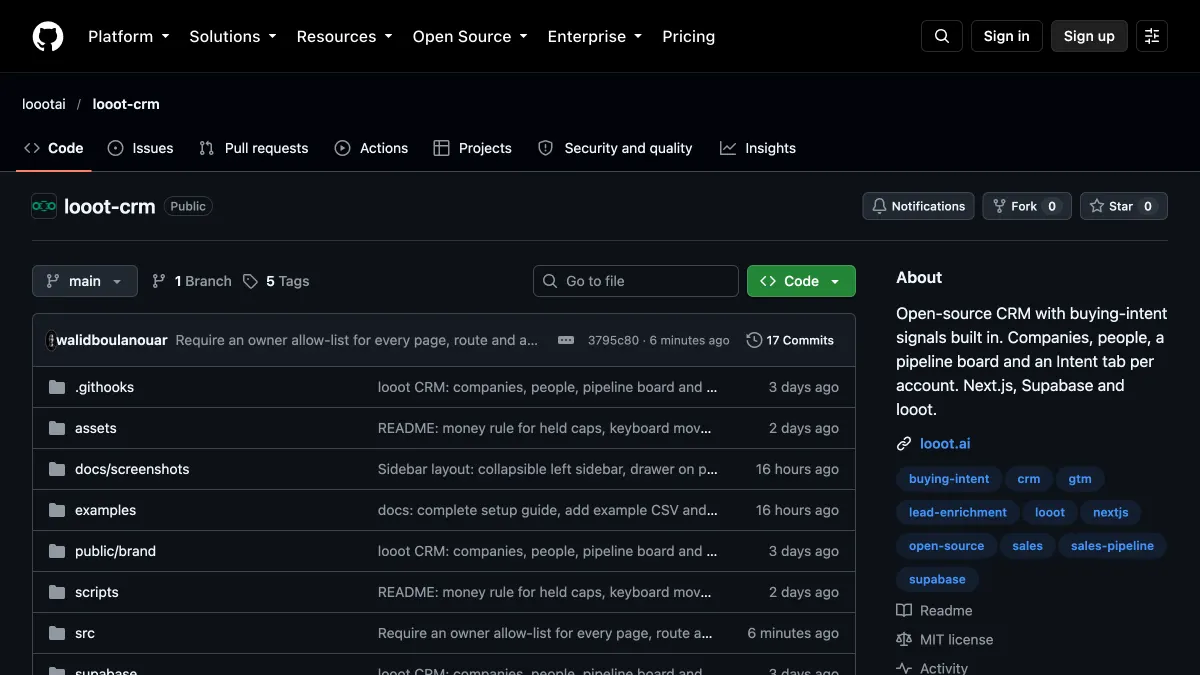Click the public/brand folder icon
The height and width of the screenshot is (675, 1200).
click(x=57, y=551)
